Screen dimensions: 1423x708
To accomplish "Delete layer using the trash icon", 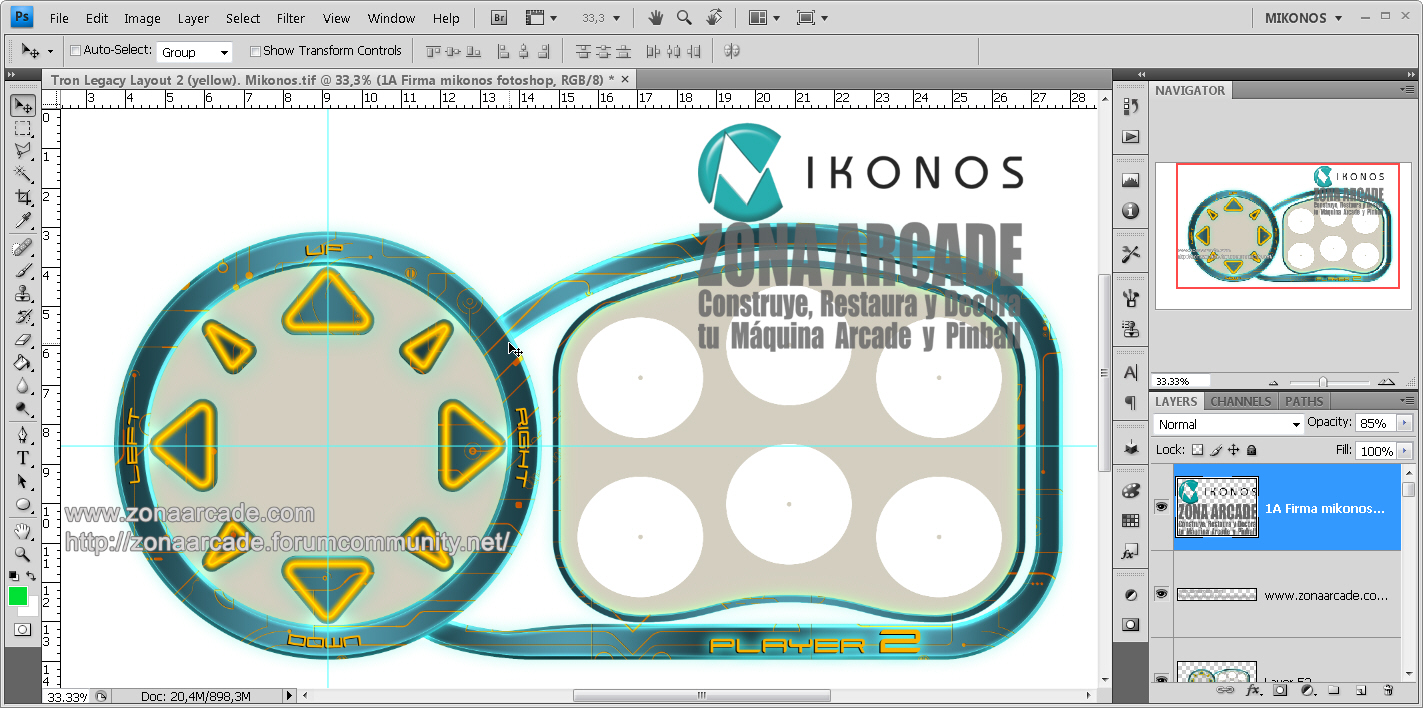I will 1387,690.
